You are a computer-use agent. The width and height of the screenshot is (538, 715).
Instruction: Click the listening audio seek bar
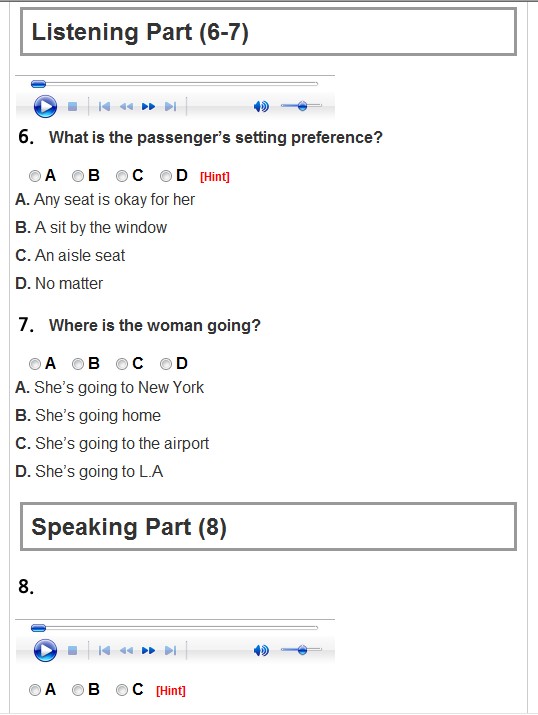[174, 84]
